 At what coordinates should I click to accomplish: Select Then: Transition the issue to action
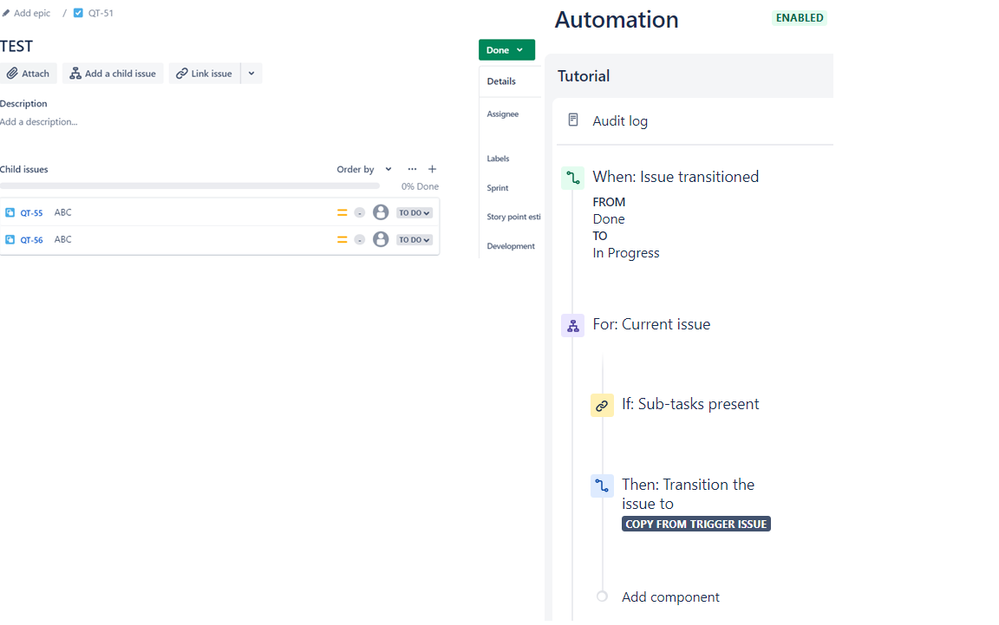coord(688,494)
